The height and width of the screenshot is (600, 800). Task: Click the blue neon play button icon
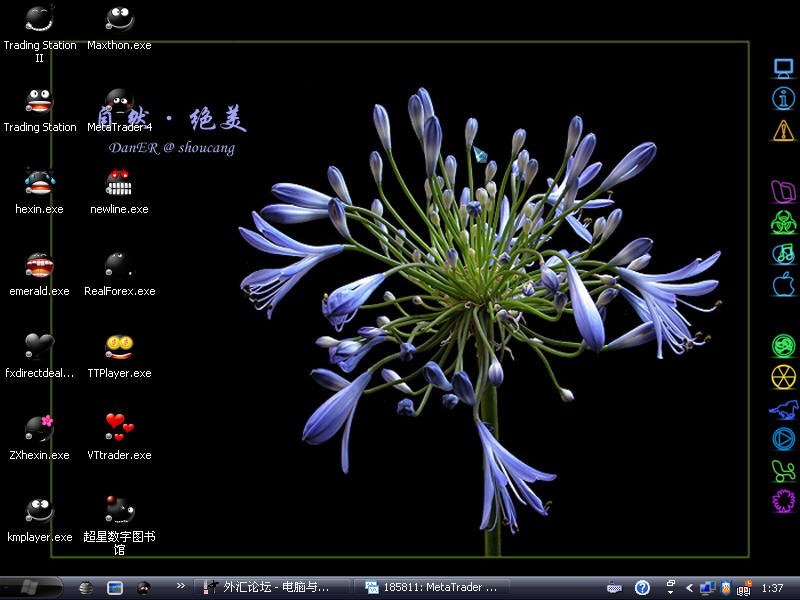[x=783, y=438]
